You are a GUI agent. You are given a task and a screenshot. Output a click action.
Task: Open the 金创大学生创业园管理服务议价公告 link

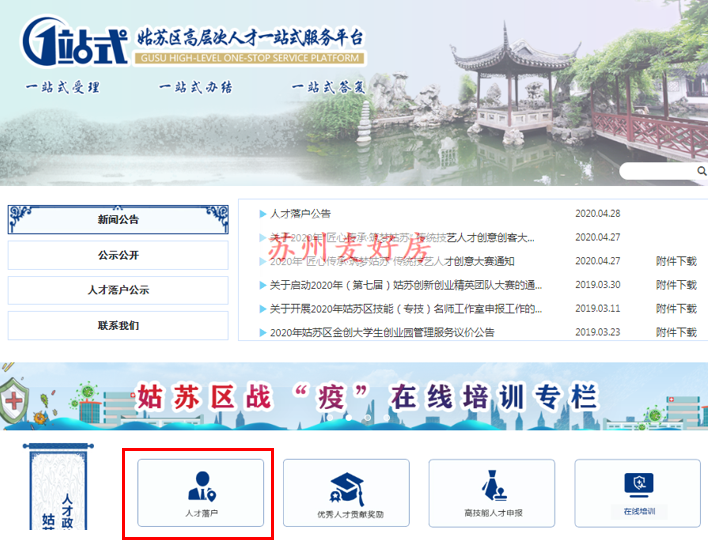click(382, 332)
